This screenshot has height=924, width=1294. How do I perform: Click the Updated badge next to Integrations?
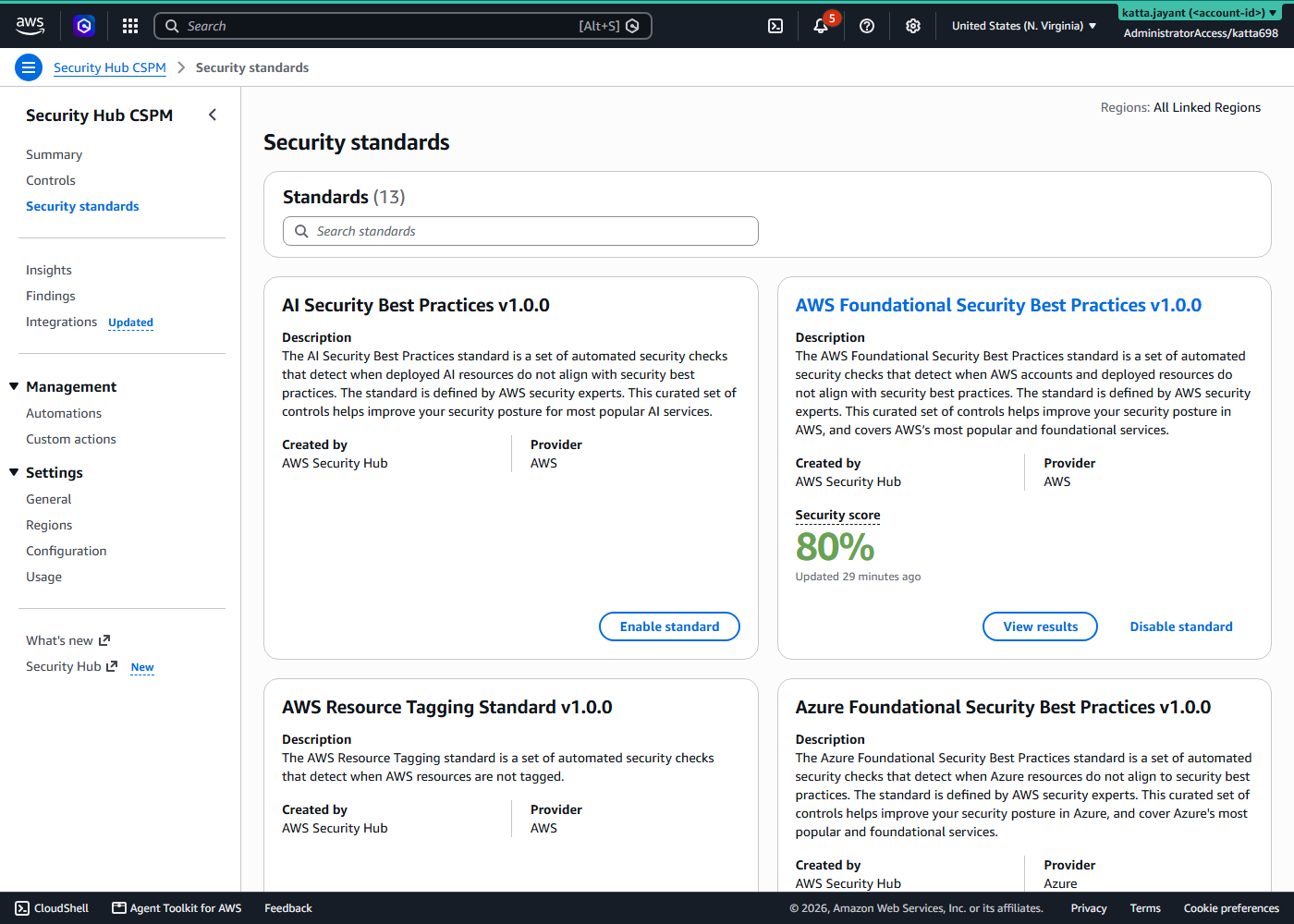click(130, 322)
